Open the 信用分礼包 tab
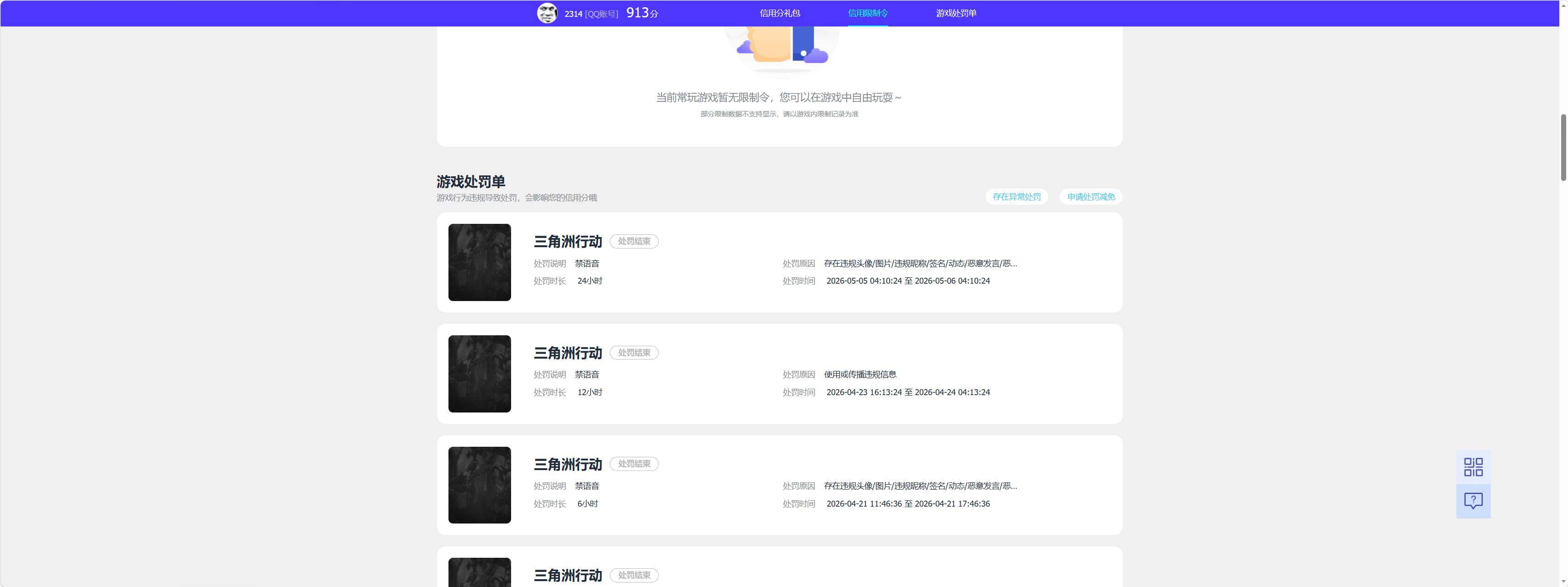 (x=780, y=13)
